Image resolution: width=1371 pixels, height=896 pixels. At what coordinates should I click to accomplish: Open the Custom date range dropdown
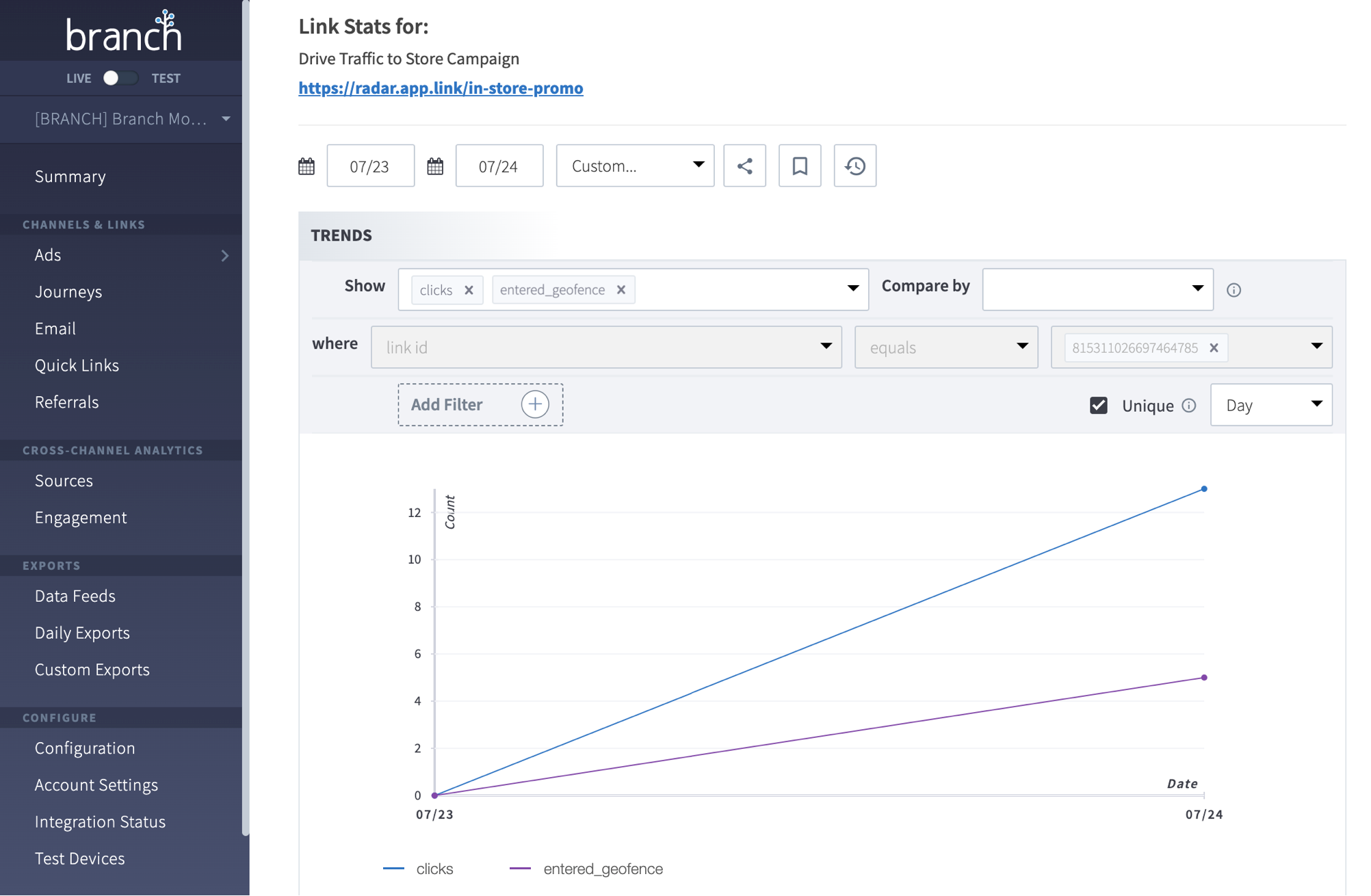click(634, 166)
